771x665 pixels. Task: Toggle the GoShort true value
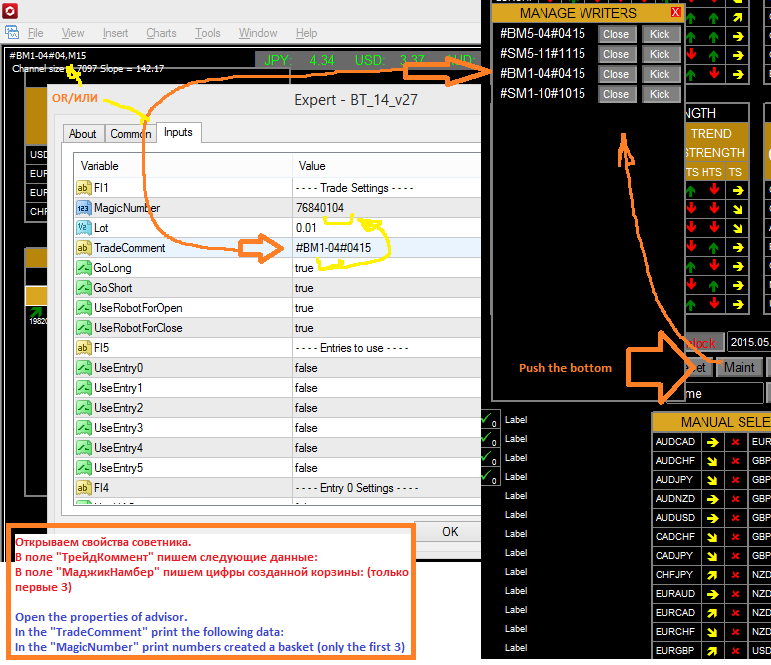tap(386, 288)
